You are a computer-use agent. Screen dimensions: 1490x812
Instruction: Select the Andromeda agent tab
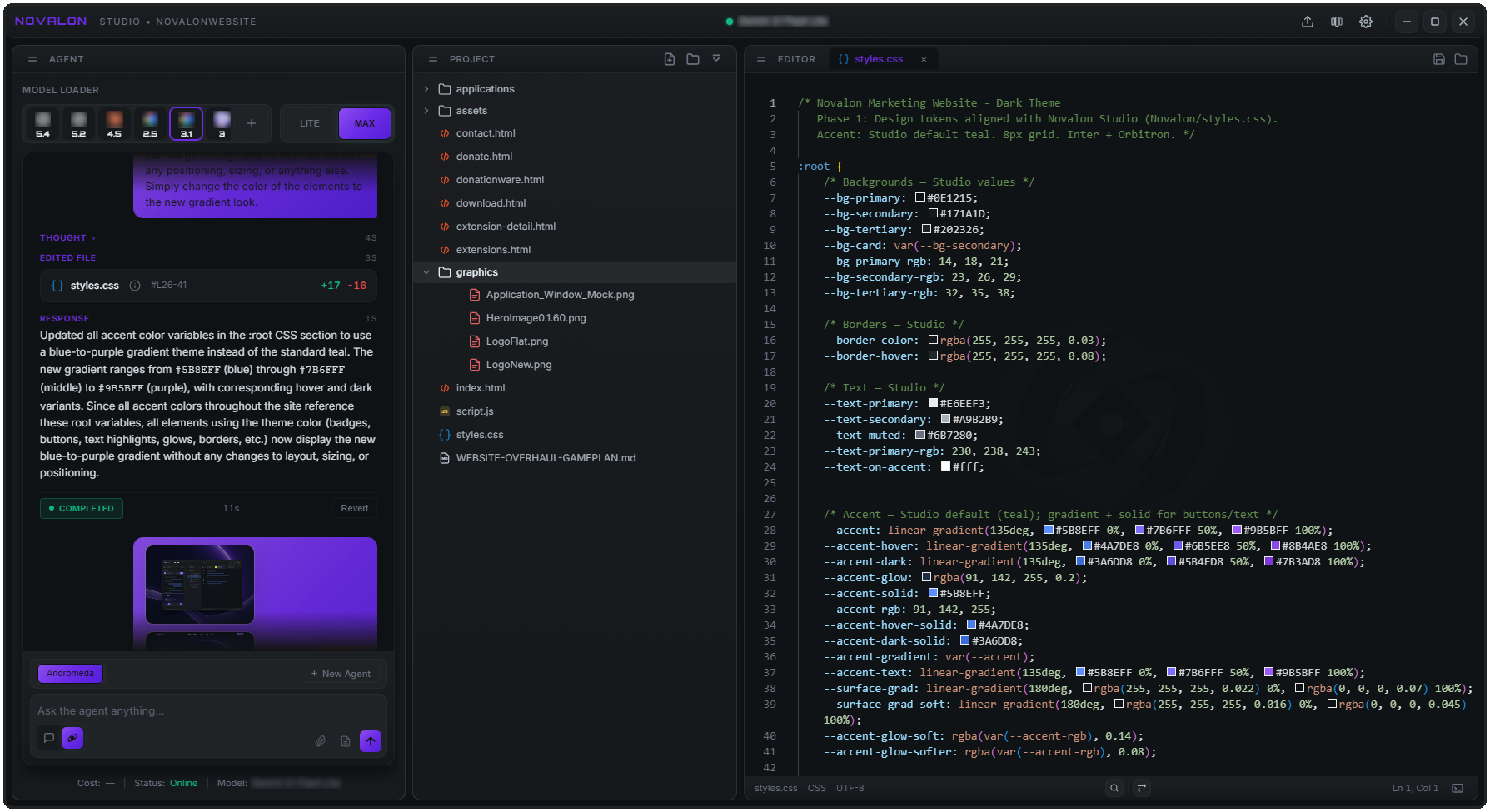coord(71,674)
